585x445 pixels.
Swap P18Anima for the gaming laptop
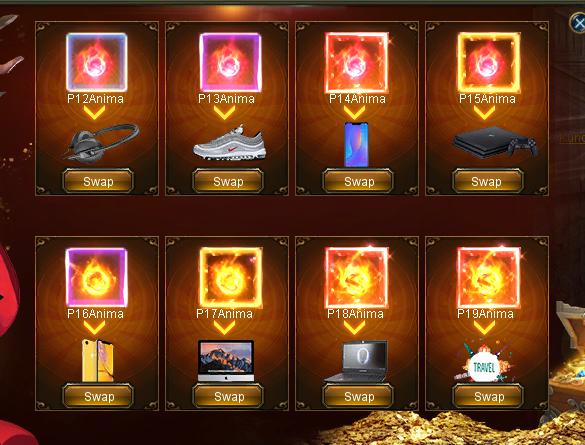[358, 396]
